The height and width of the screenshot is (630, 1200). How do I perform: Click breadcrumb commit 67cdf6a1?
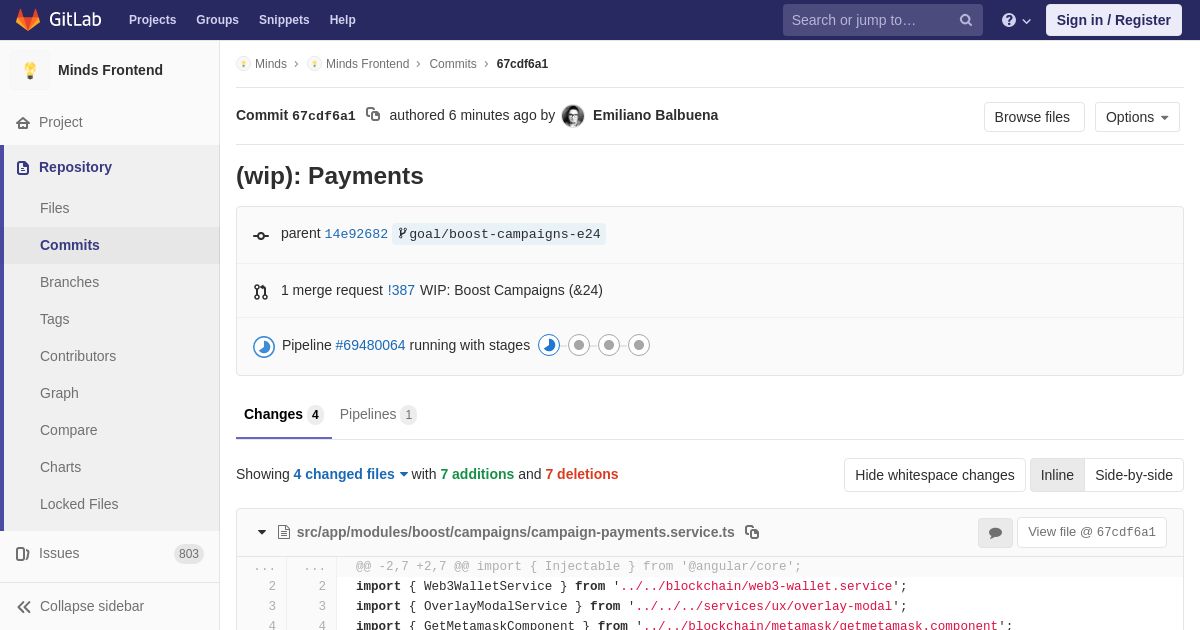pos(522,64)
